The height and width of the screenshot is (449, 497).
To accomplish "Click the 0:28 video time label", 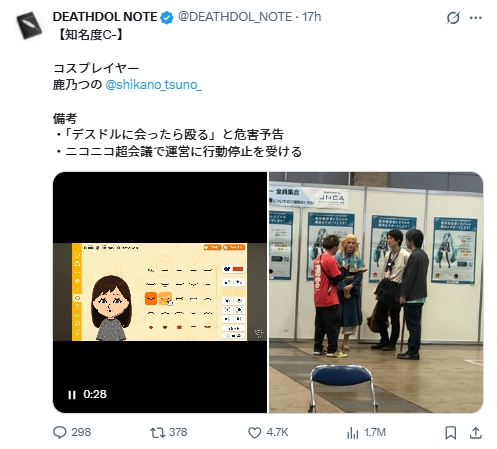I will click(x=95, y=394).
